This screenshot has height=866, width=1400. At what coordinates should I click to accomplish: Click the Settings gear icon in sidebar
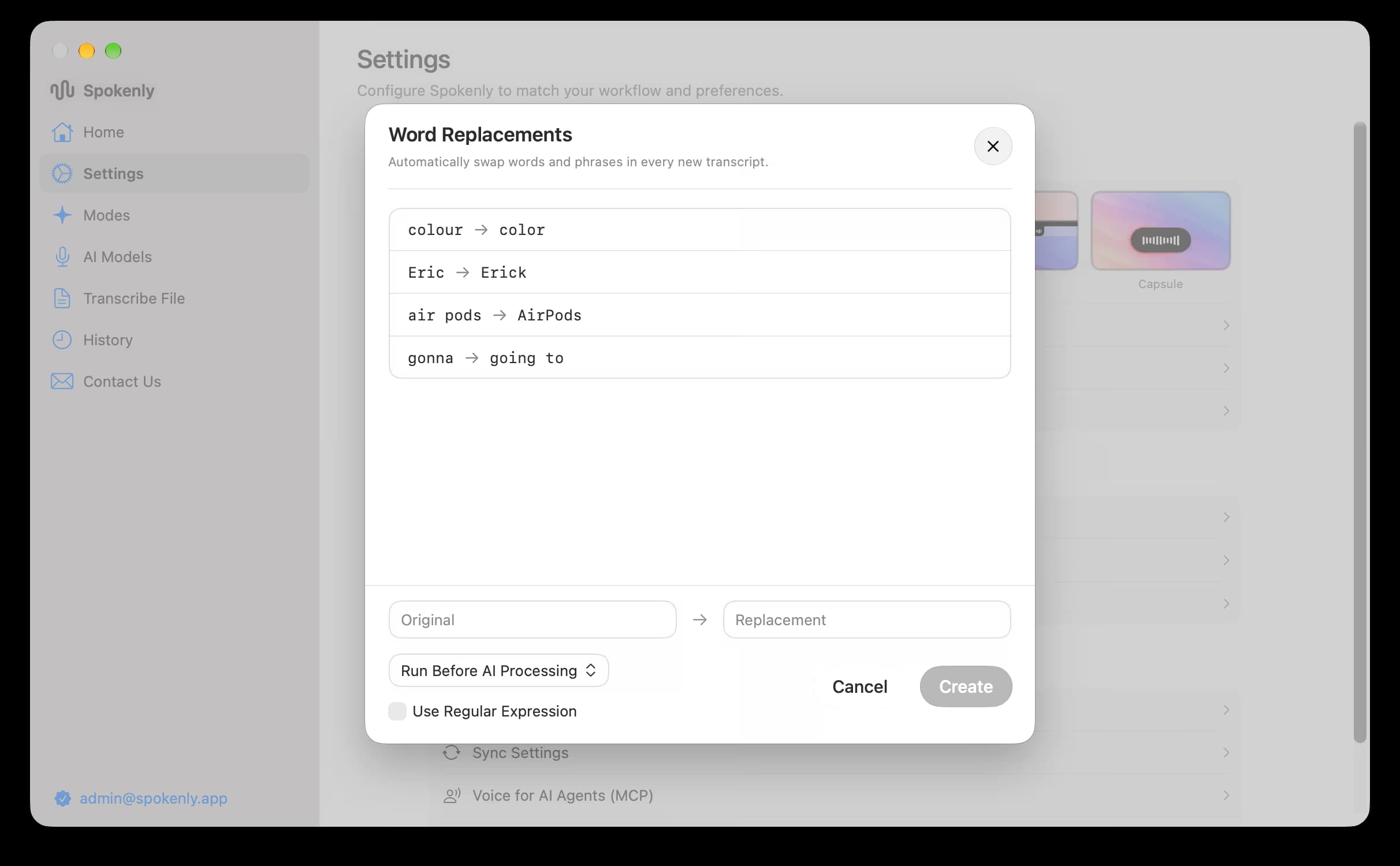(62, 174)
